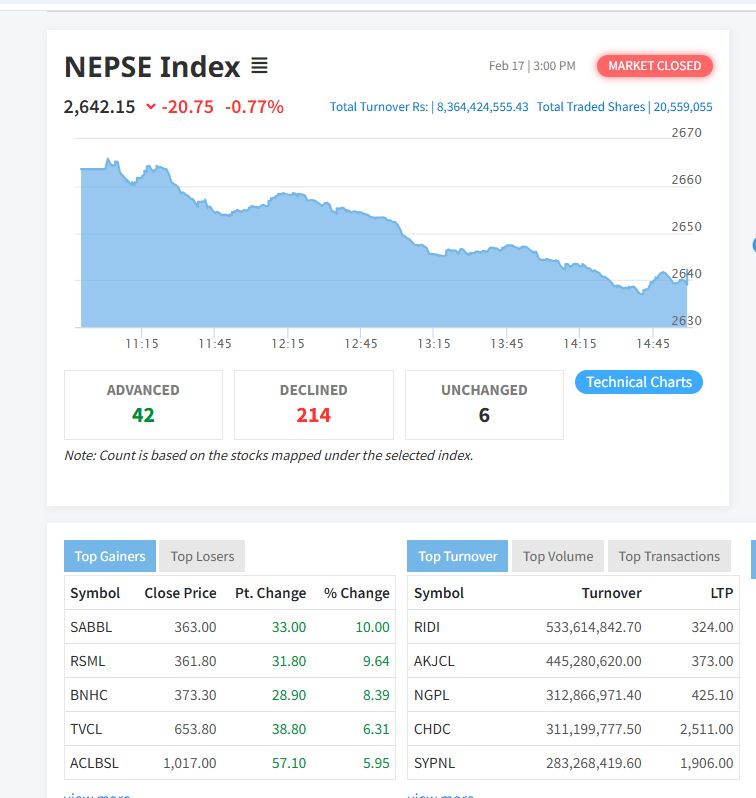
Task: Click the ADVANCED 42 count box
Action: (x=143, y=404)
